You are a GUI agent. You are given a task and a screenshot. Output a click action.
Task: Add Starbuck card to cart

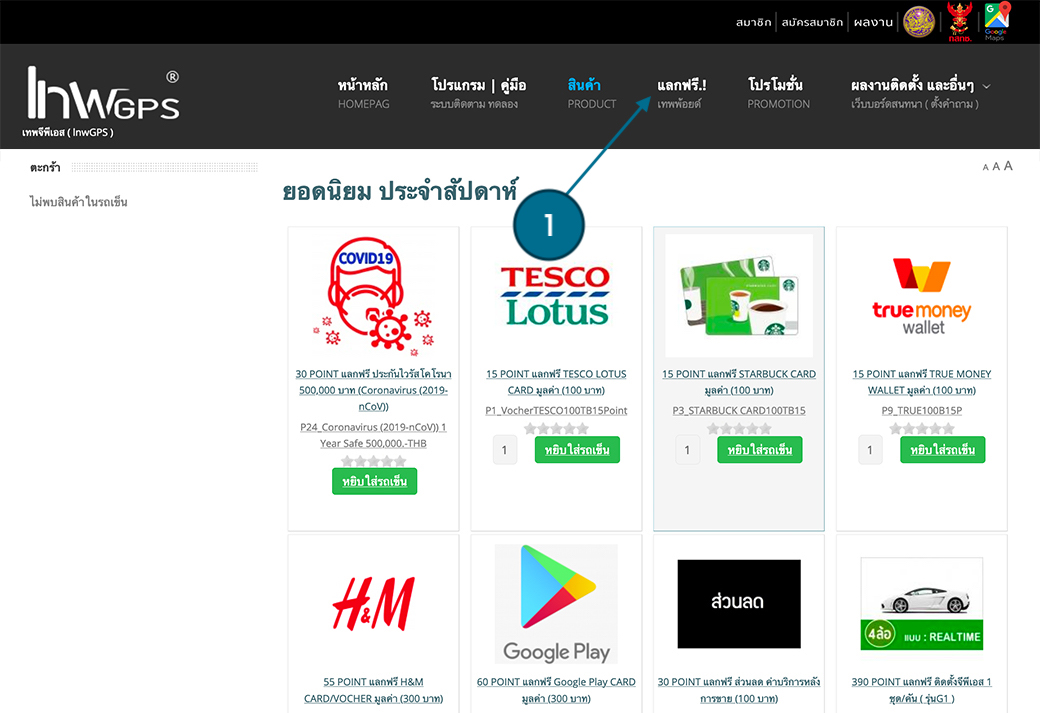[758, 450]
